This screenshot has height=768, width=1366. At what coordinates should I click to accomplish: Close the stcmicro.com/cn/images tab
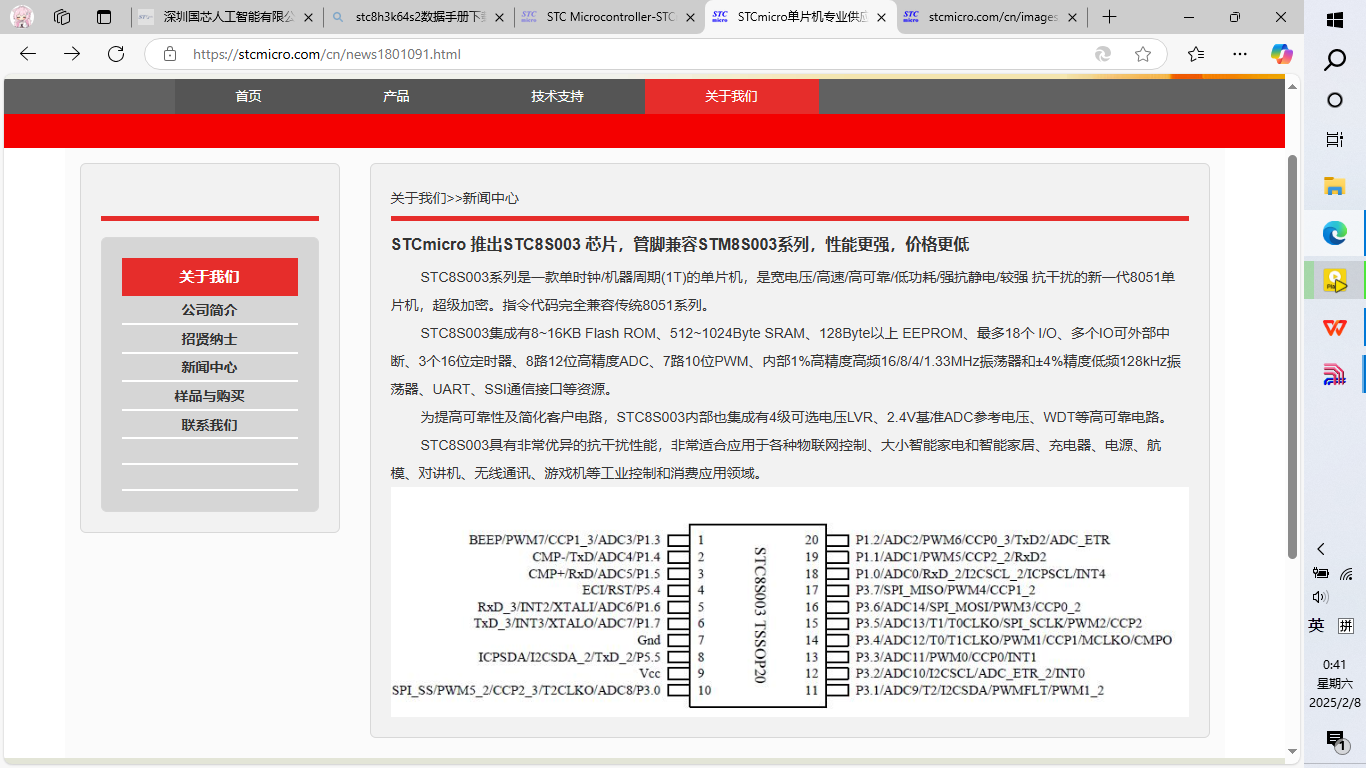1071,17
